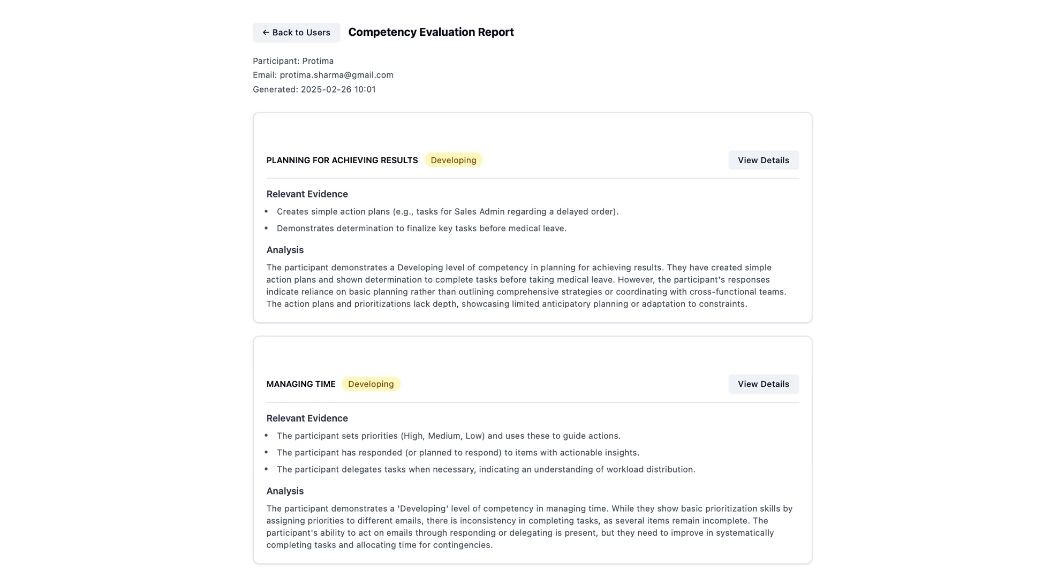This screenshot has width=1057, height=579.
Task: Click the Managing Time section heading
Action: pyautogui.click(x=301, y=384)
